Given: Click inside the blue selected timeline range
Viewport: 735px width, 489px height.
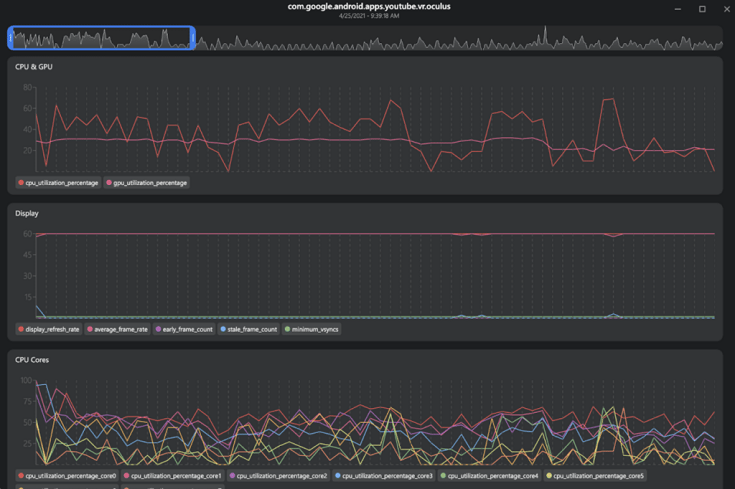Looking at the screenshot, I should pyautogui.click(x=100, y=38).
